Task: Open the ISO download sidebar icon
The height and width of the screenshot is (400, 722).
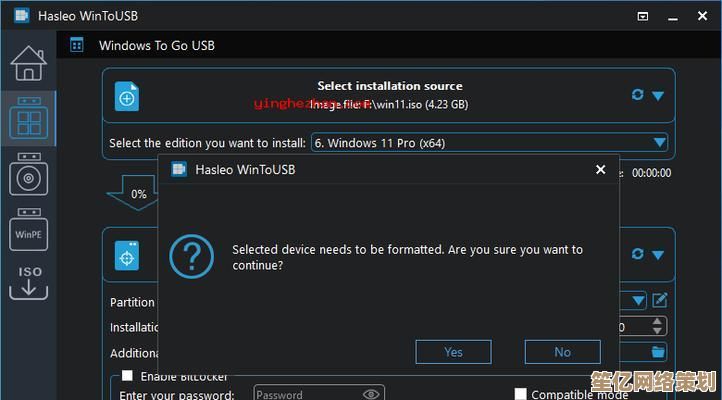Action: 29,283
